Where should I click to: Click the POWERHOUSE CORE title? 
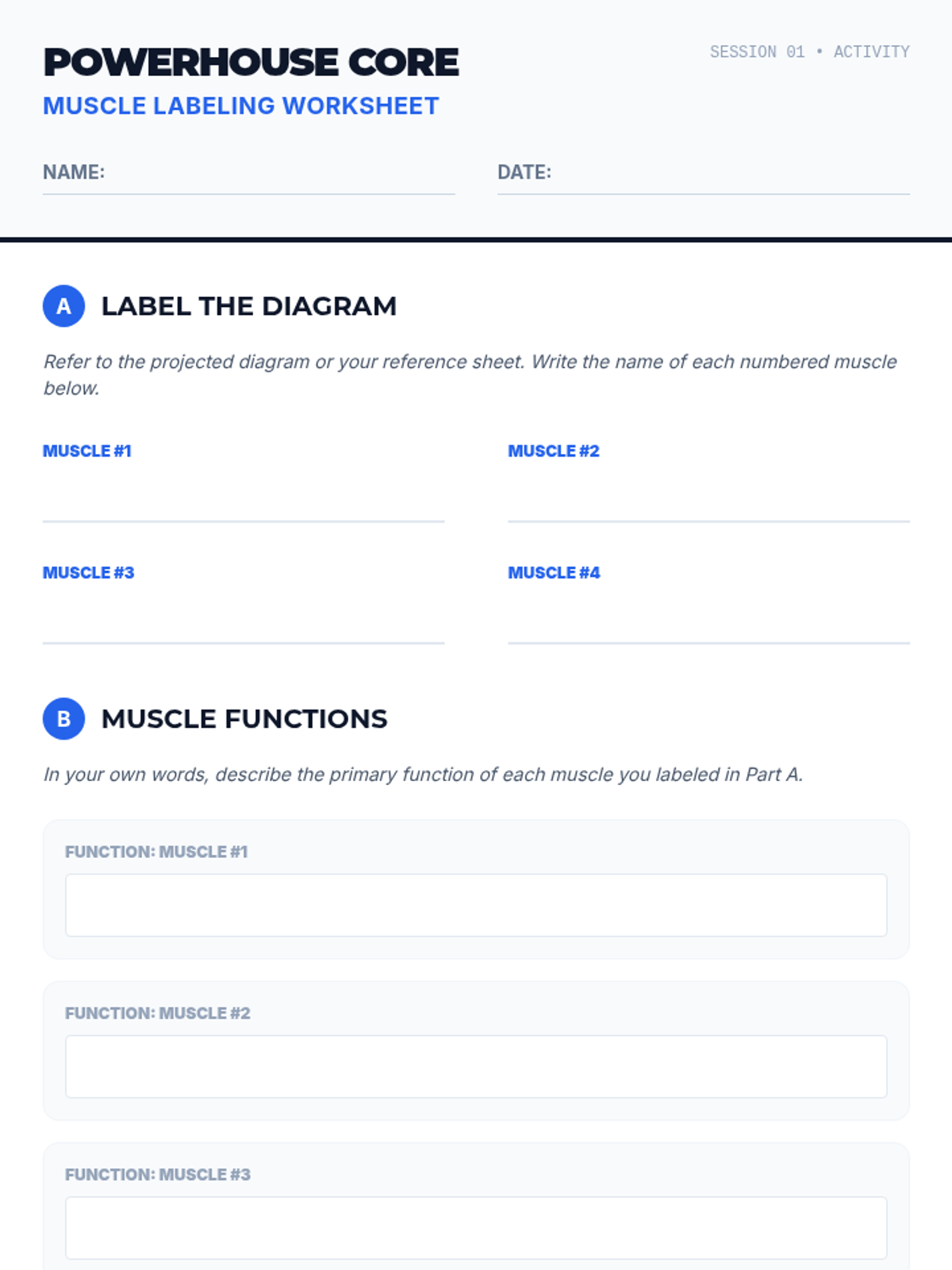(251, 63)
